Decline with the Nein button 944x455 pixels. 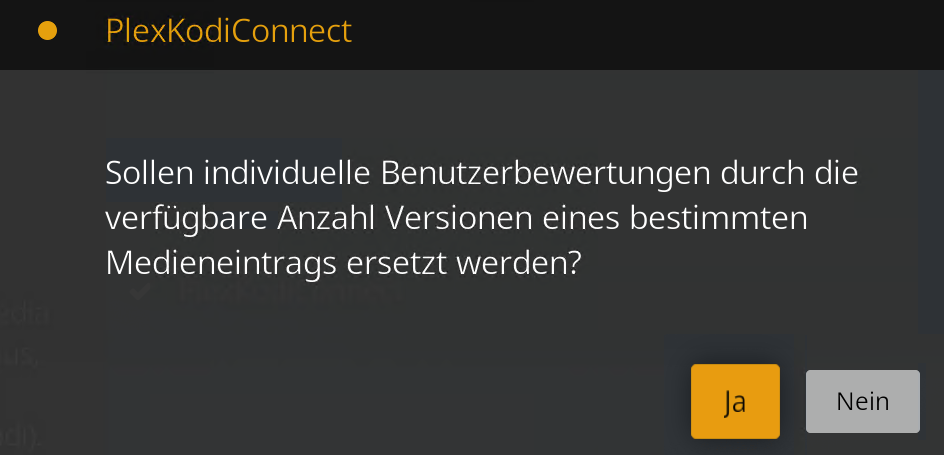click(x=862, y=401)
